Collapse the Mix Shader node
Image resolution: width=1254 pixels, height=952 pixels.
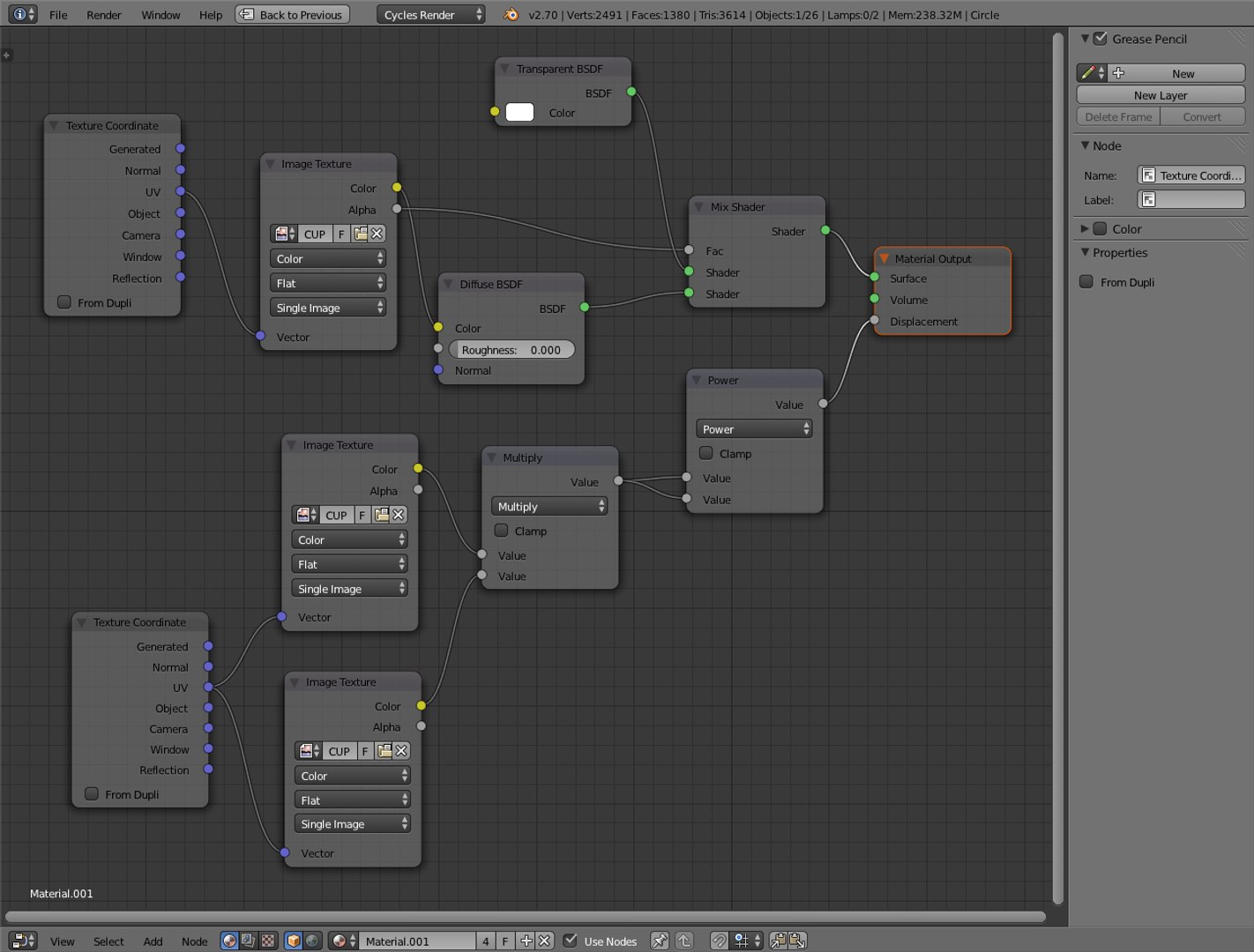[698, 207]
